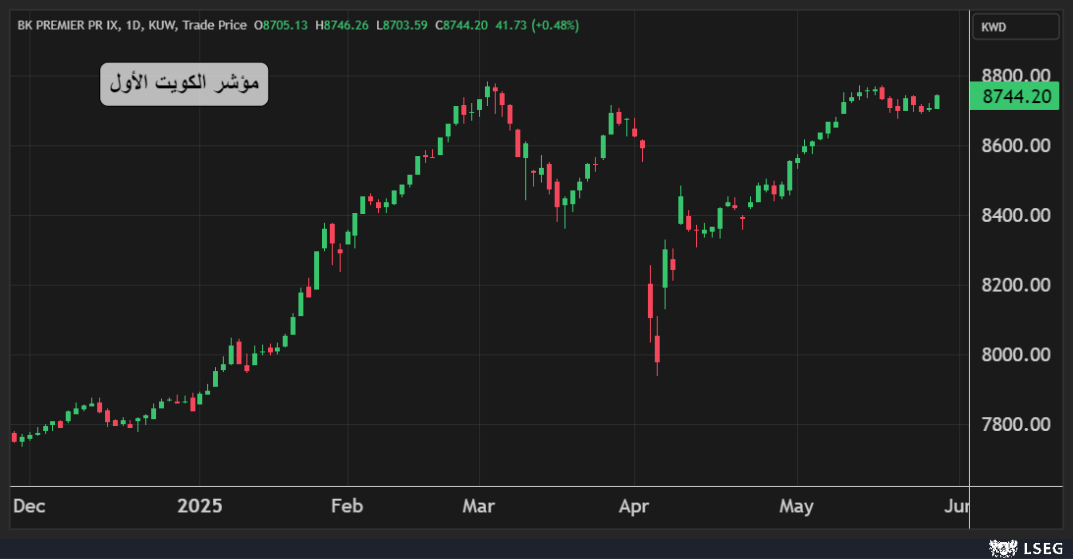Click the Dec label on time axis
The width and height of the screenshot is (1073, 559).
[29, 507]
